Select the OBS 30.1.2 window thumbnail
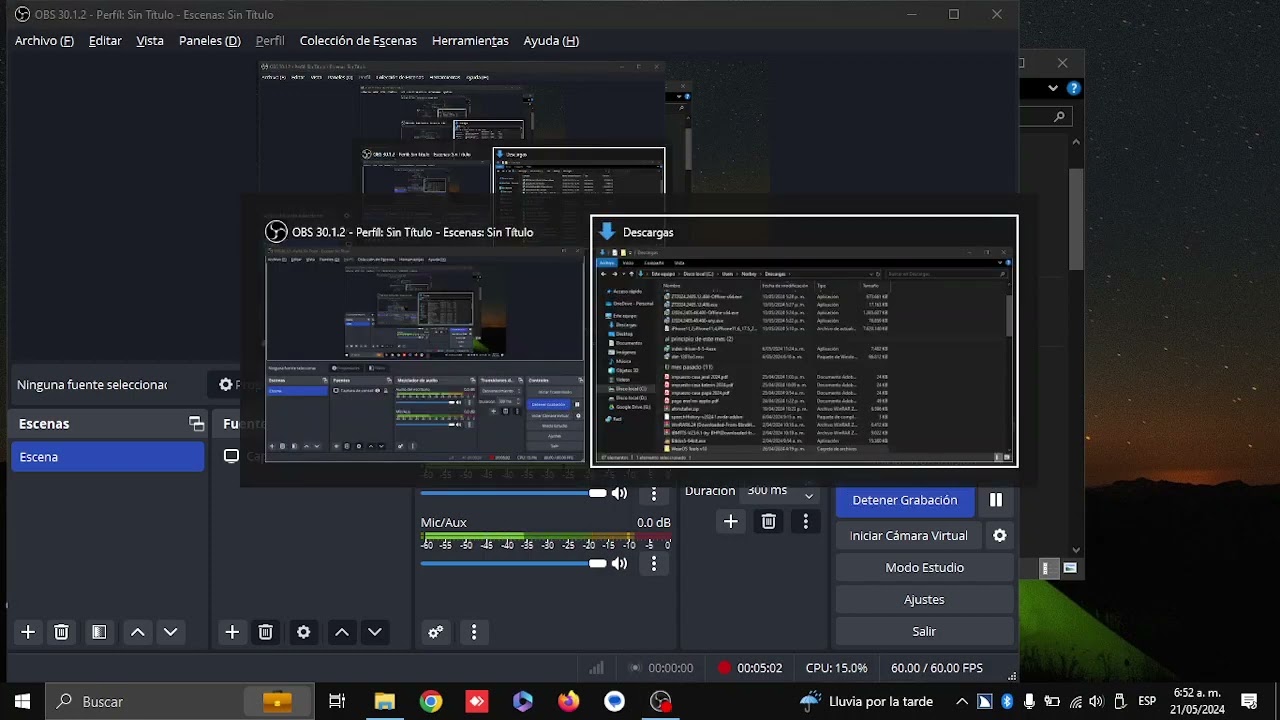1280x720 pixels. click(424, 341)
